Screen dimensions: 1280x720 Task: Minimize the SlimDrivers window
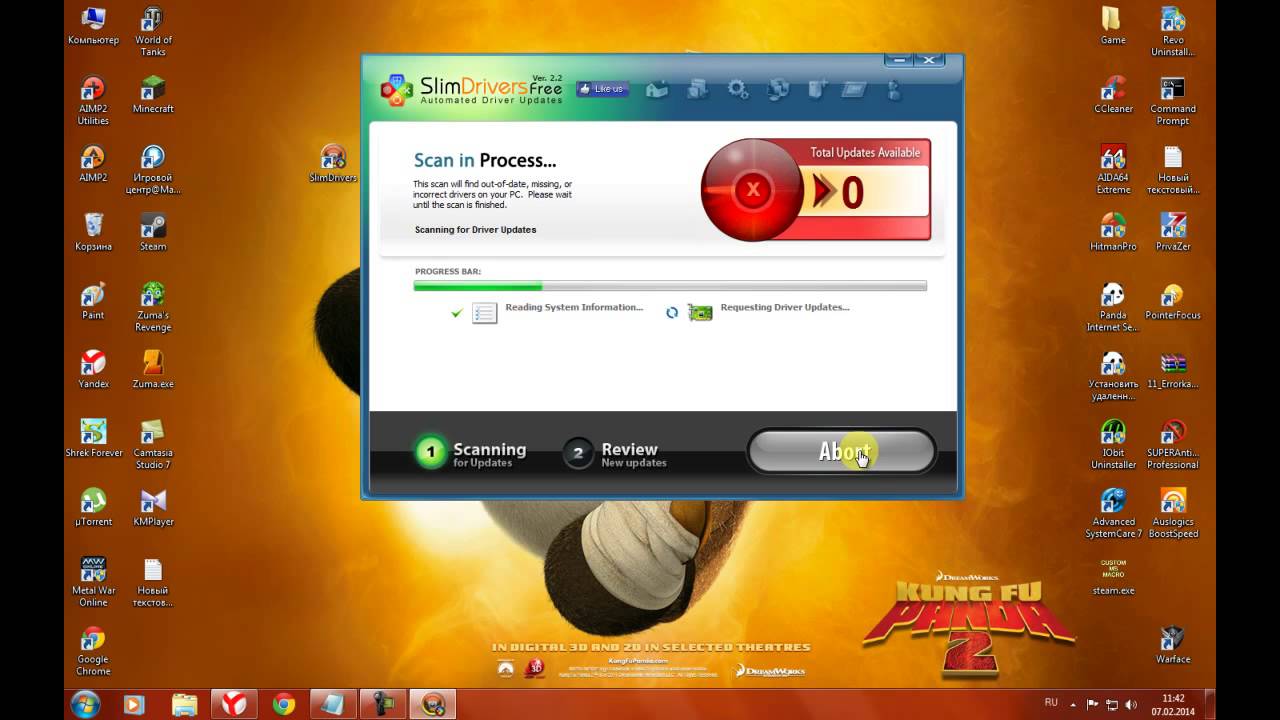click(899, 60)
